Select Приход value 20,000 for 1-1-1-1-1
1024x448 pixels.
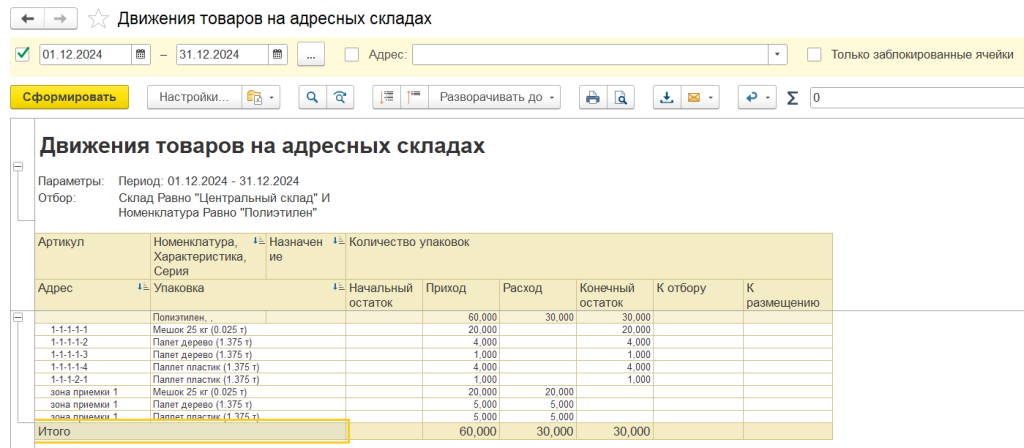(461, 330)
